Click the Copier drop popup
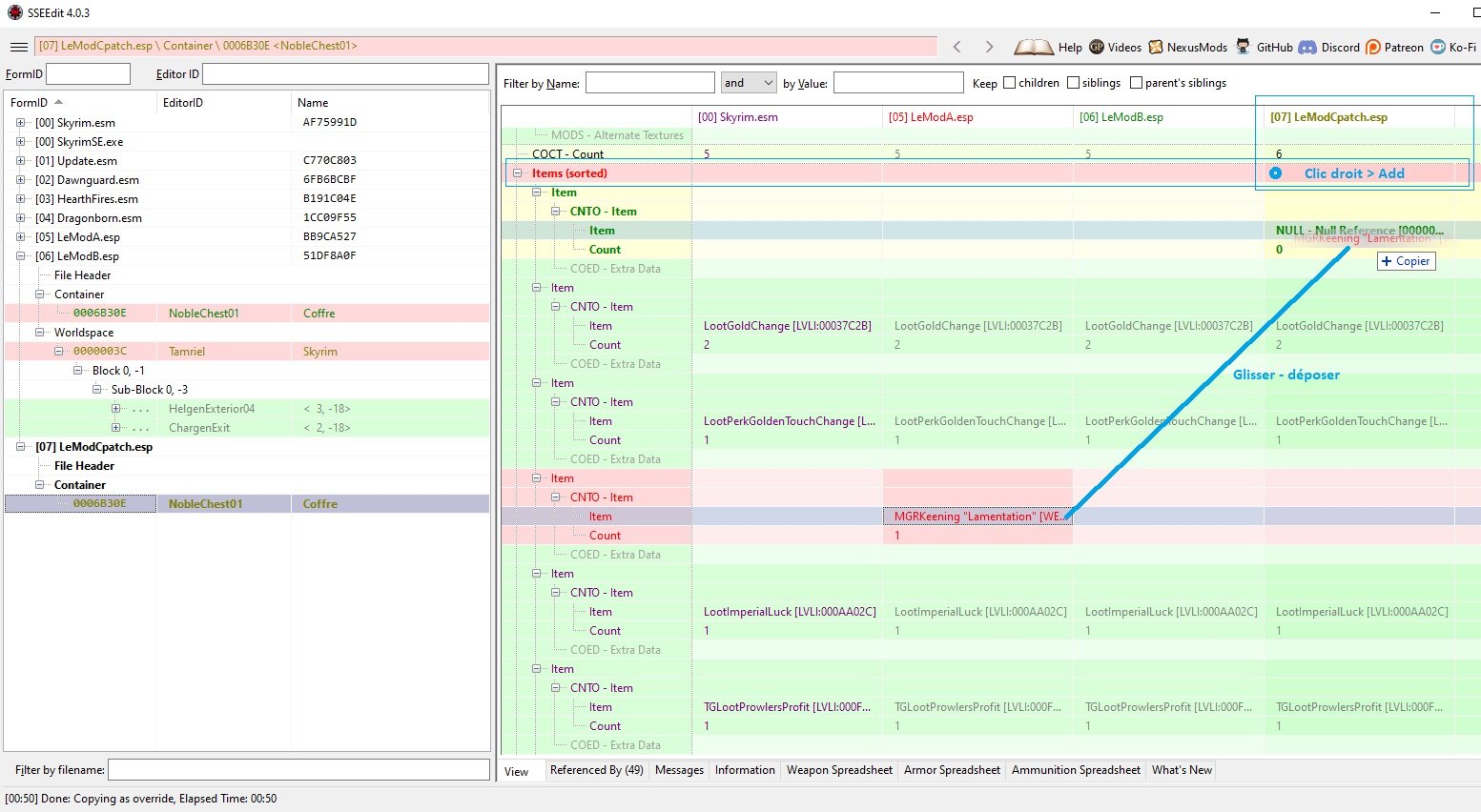Image resolution: width=1481 pixels, height=812 pixels. pyautogui.click(x=1406, y=261)
